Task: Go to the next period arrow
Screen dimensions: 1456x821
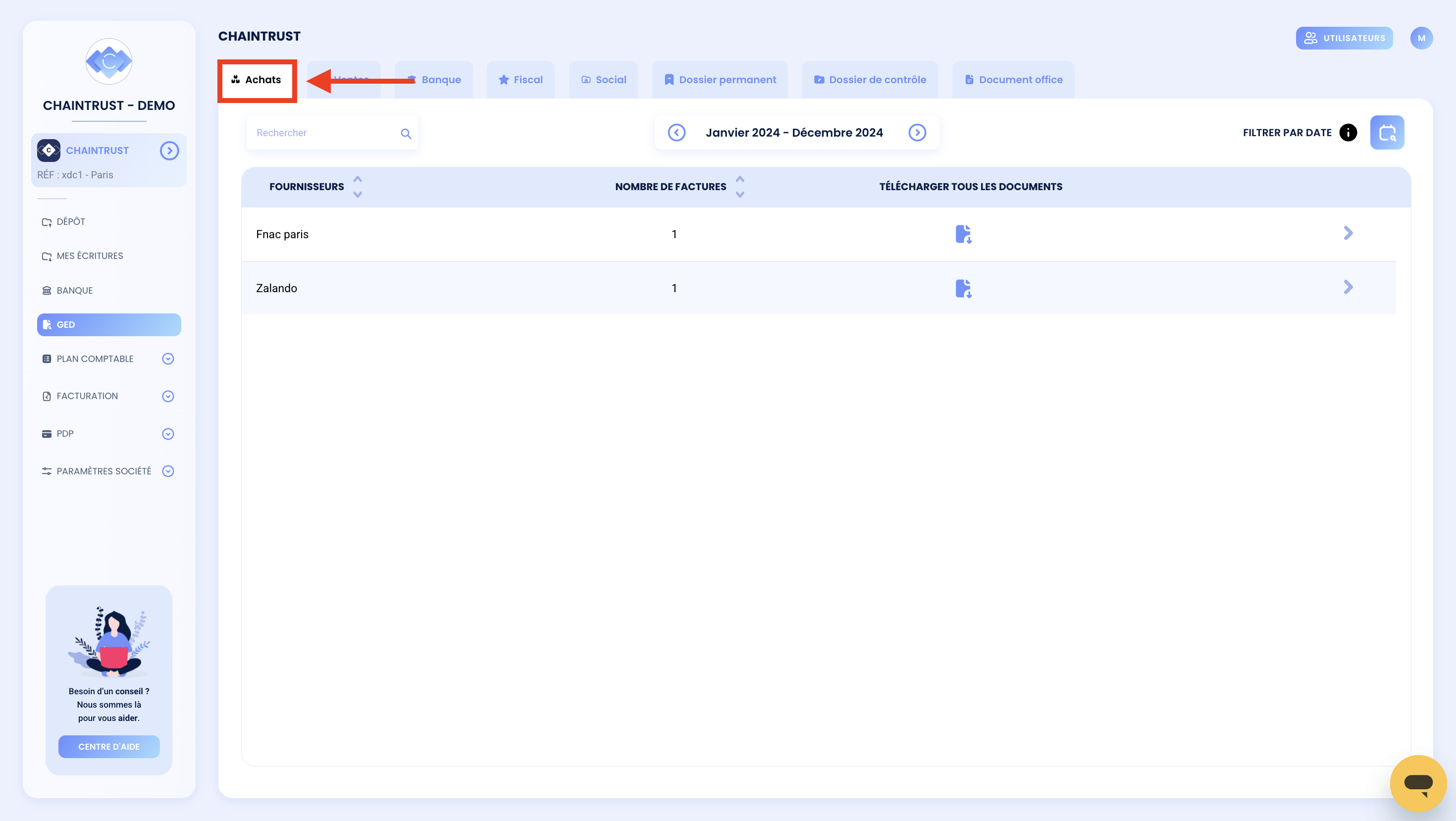Action: click(x=917, y=132)
